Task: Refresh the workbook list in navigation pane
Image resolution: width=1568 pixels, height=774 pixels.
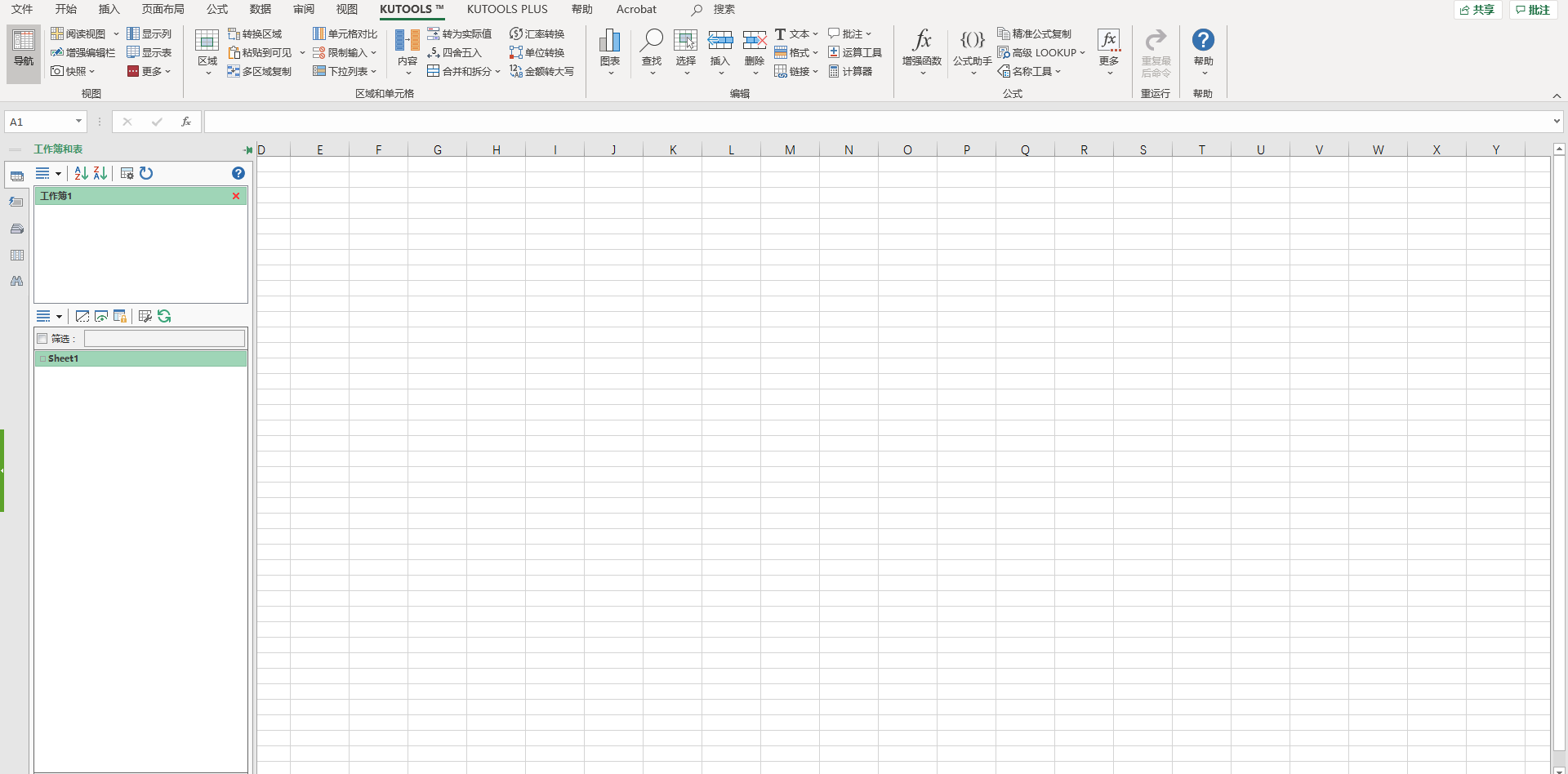Action: [x=146, y=173]
